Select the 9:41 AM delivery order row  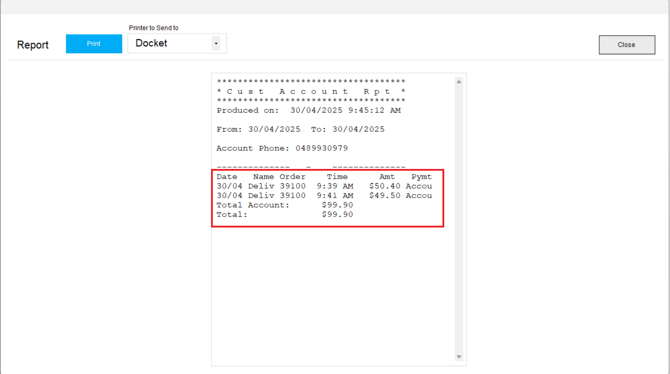tap(324, 195)
